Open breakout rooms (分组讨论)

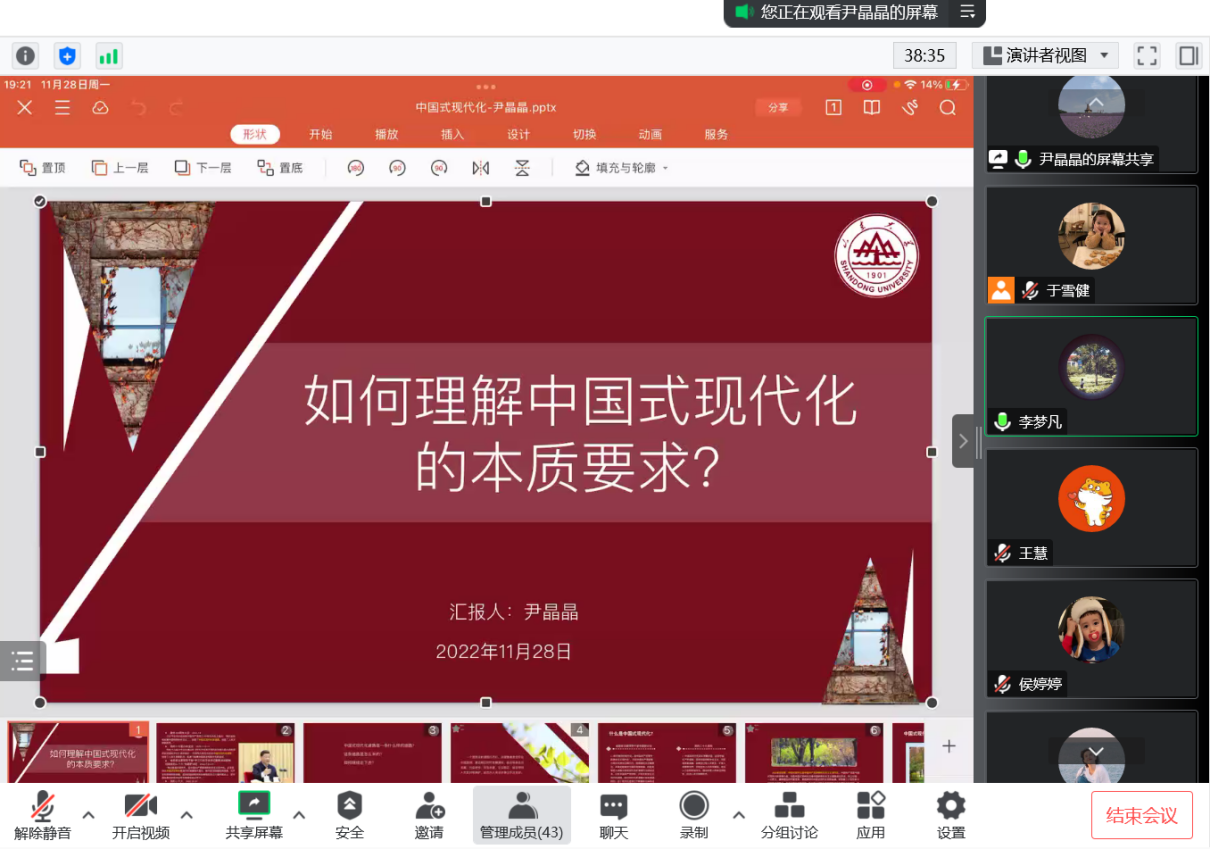point(789,814)
